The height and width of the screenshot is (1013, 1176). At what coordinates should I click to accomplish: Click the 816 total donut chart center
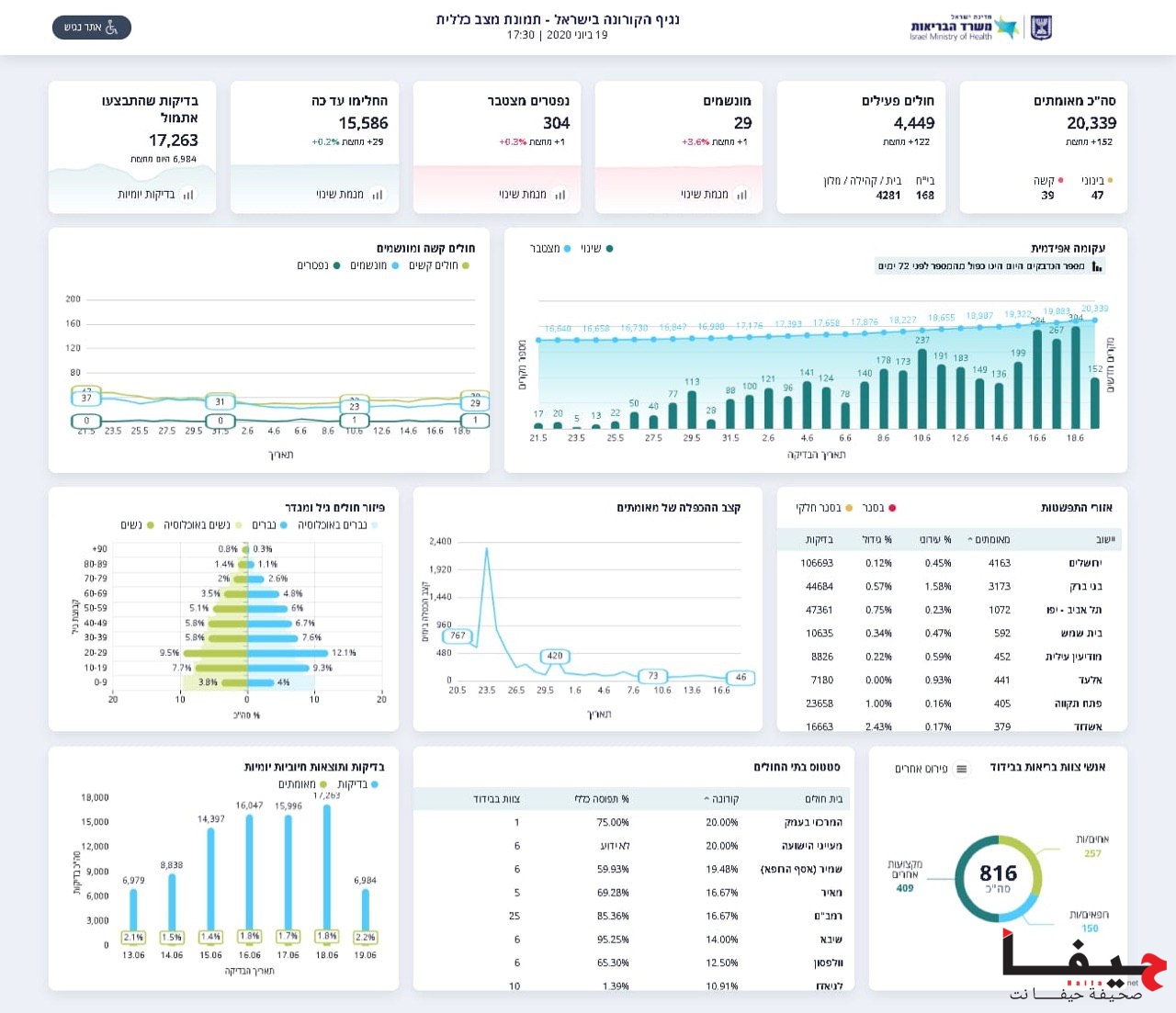(x=998, y=878)
